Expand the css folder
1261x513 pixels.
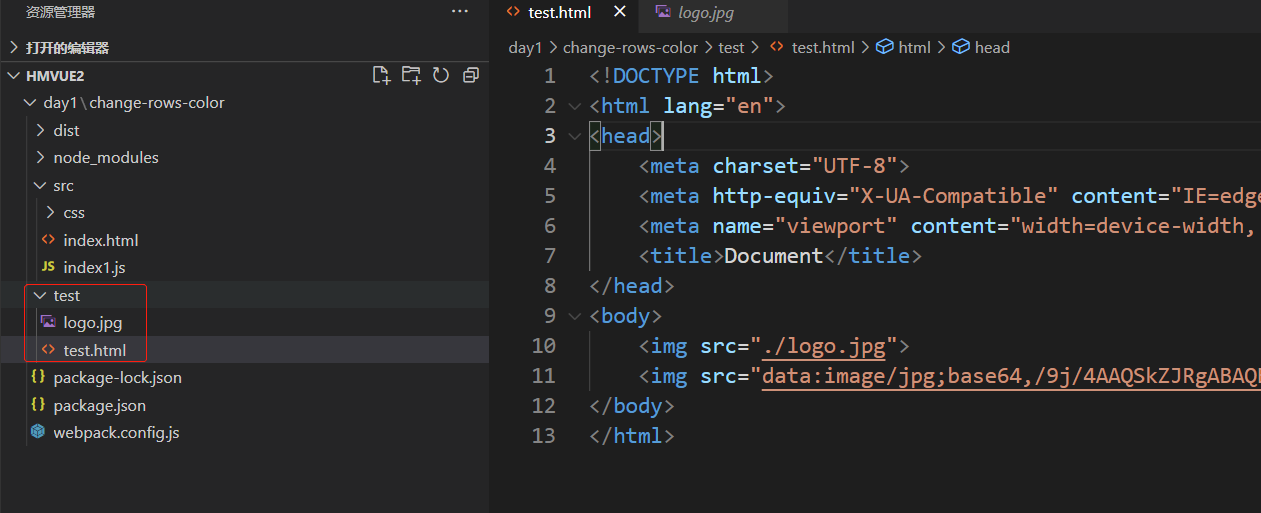click(x=51, y=212)
